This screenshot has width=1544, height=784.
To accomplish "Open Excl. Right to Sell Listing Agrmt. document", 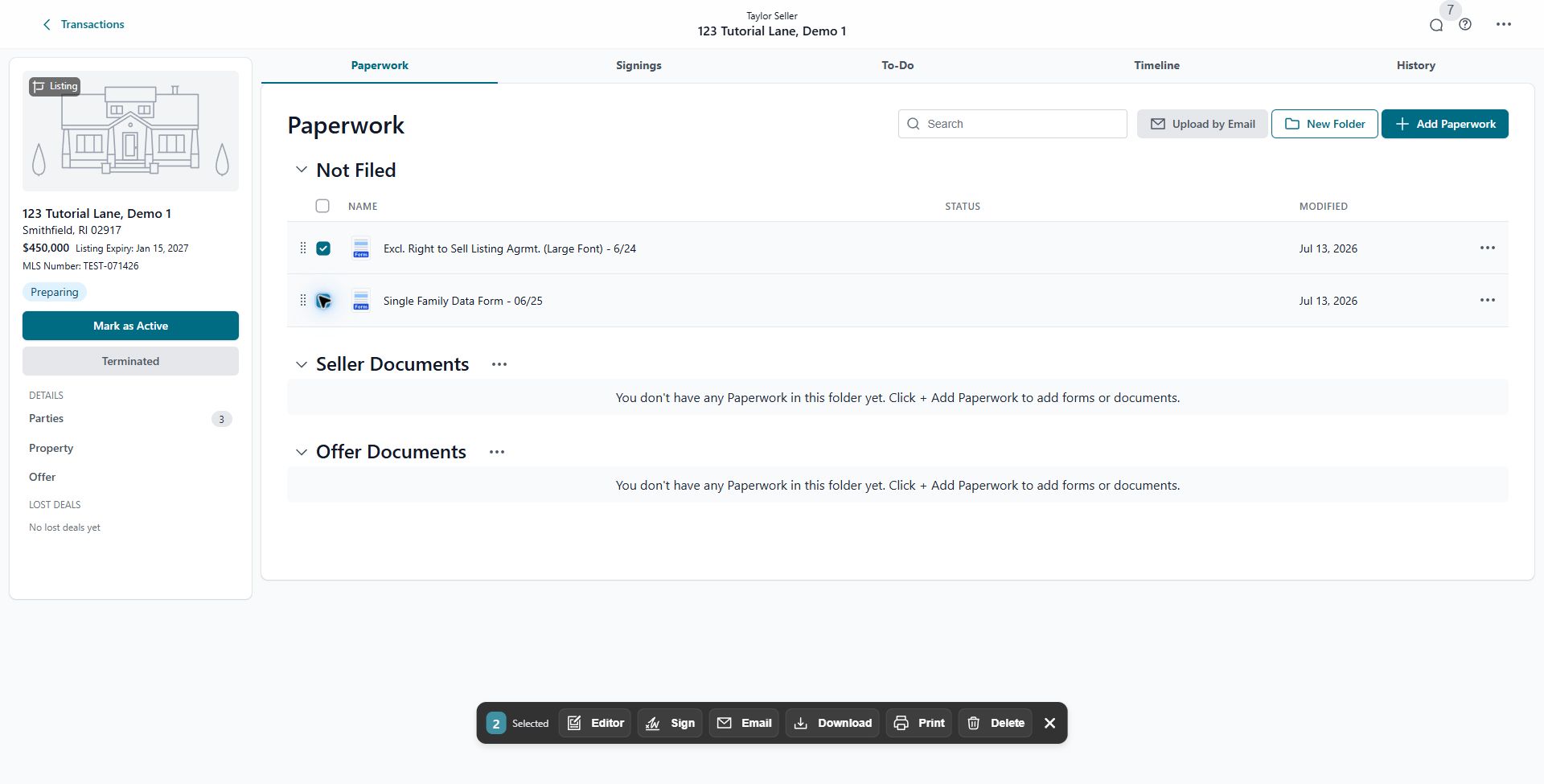I will coord(510,248).
